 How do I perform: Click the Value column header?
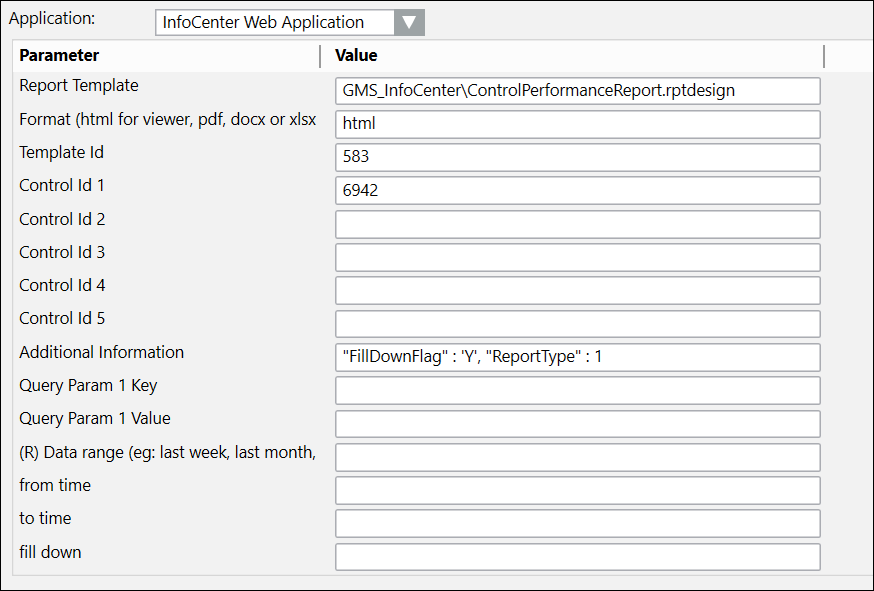coord(356,56)
